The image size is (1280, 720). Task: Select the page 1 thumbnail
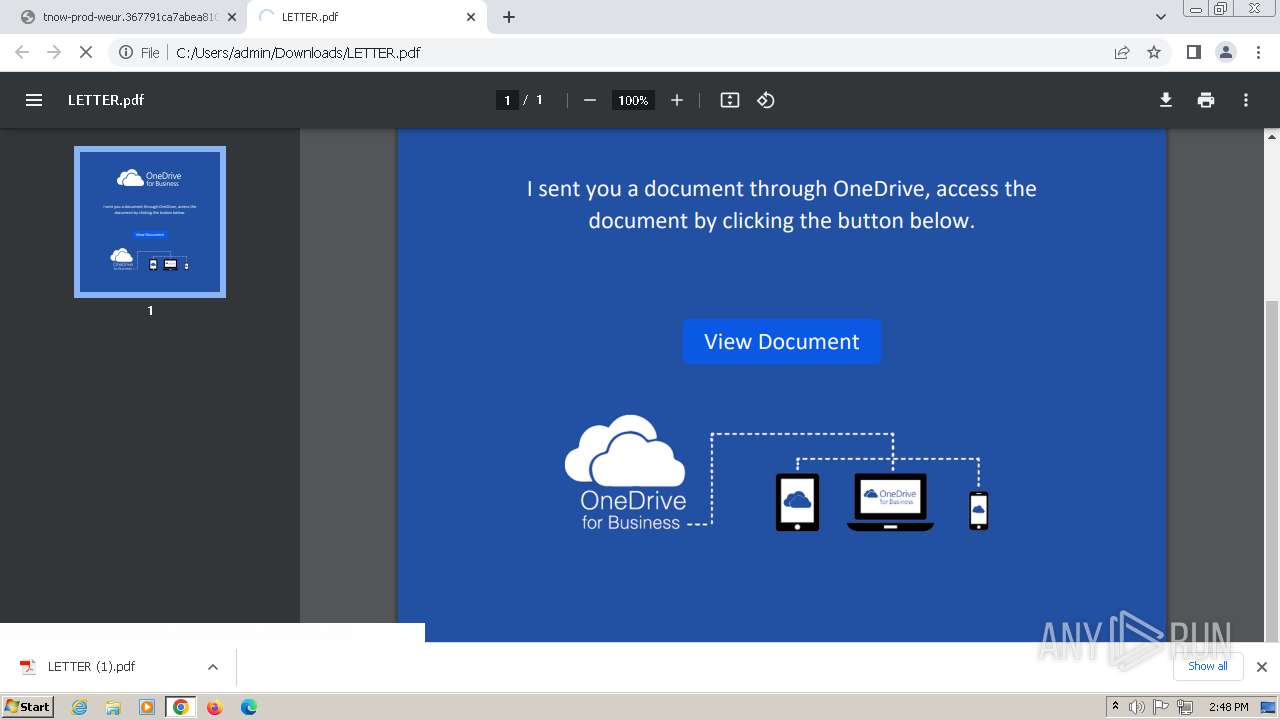tap(150, 222)
